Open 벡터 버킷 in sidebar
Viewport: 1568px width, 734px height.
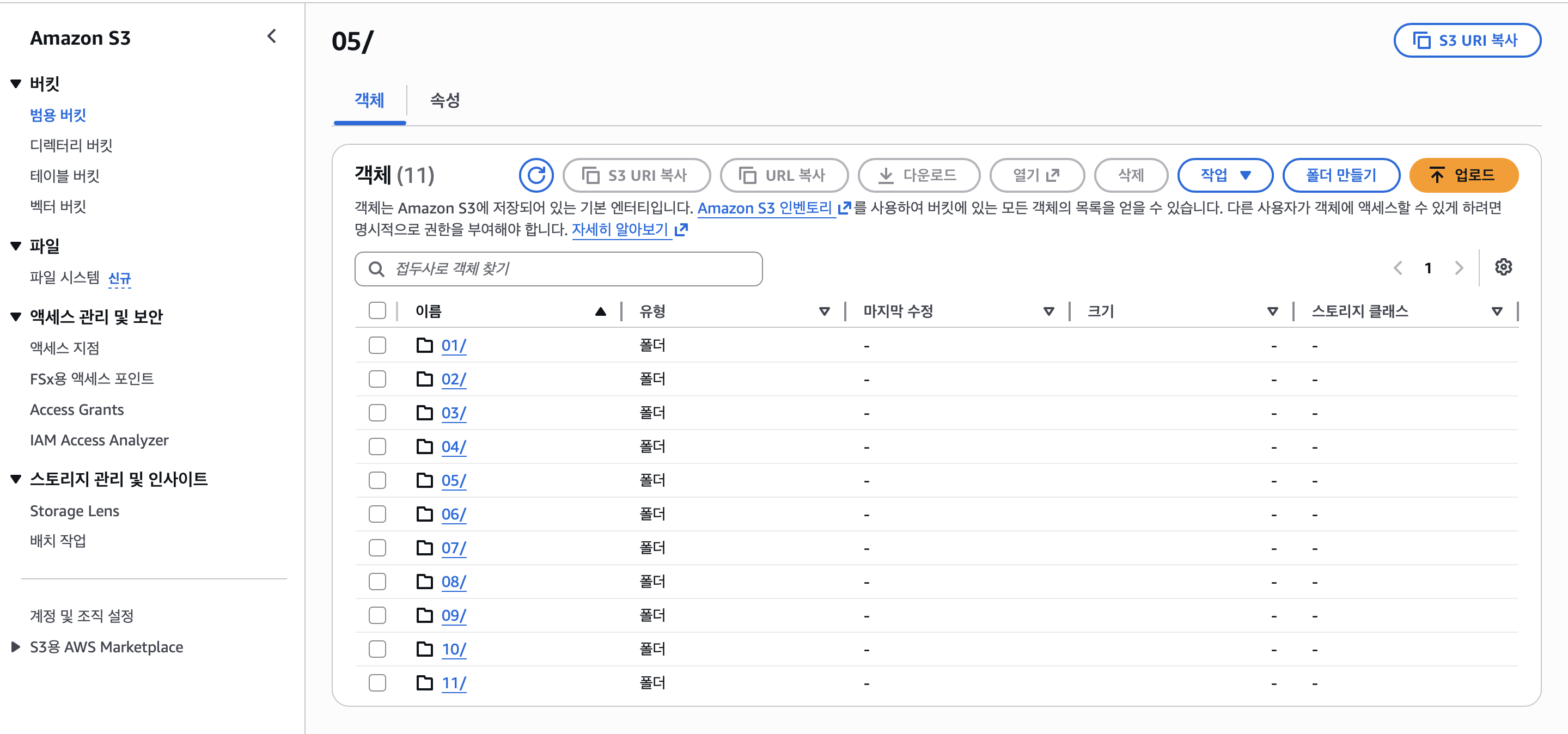(58, 206)
